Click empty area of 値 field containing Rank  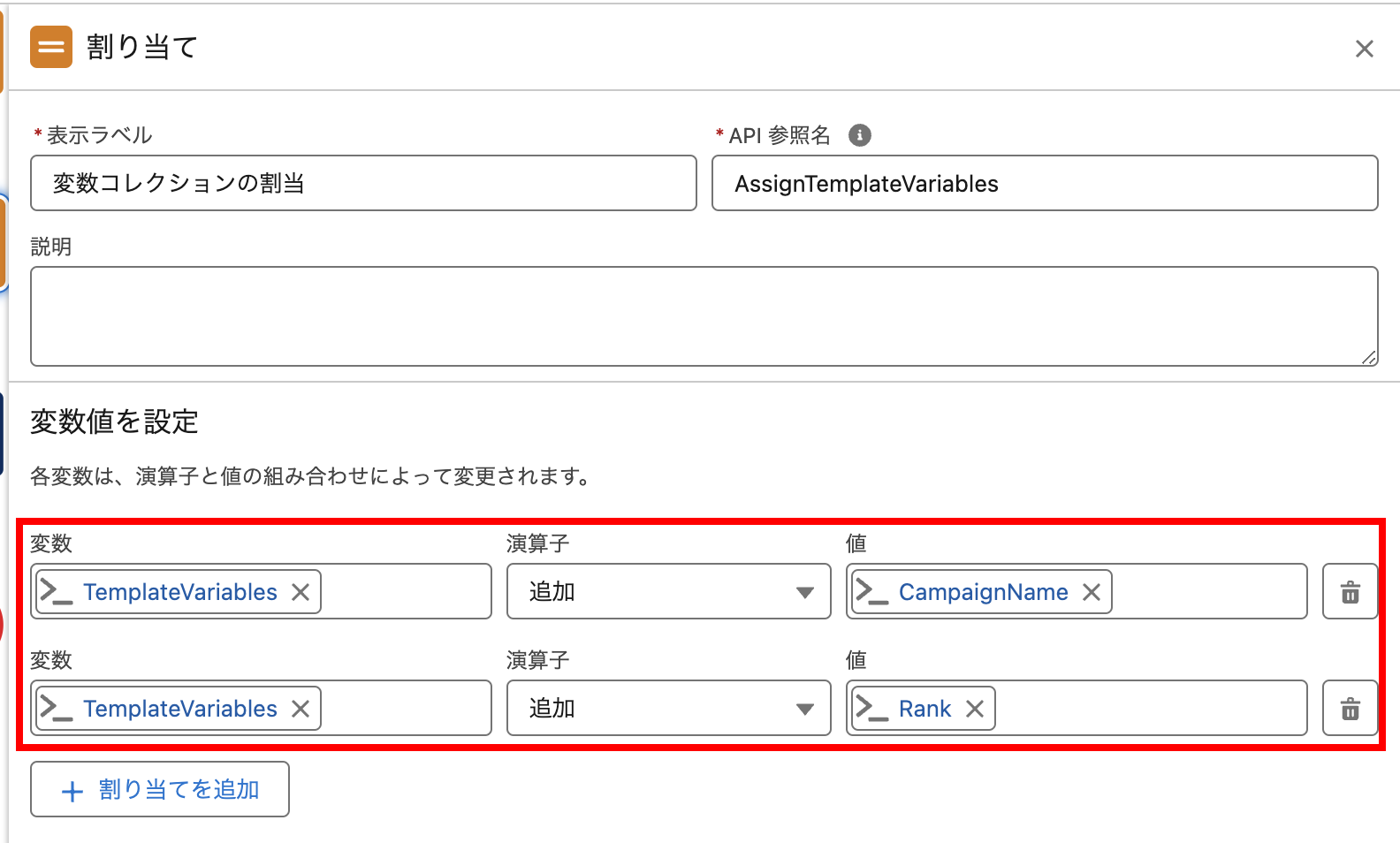(1149, 709)
